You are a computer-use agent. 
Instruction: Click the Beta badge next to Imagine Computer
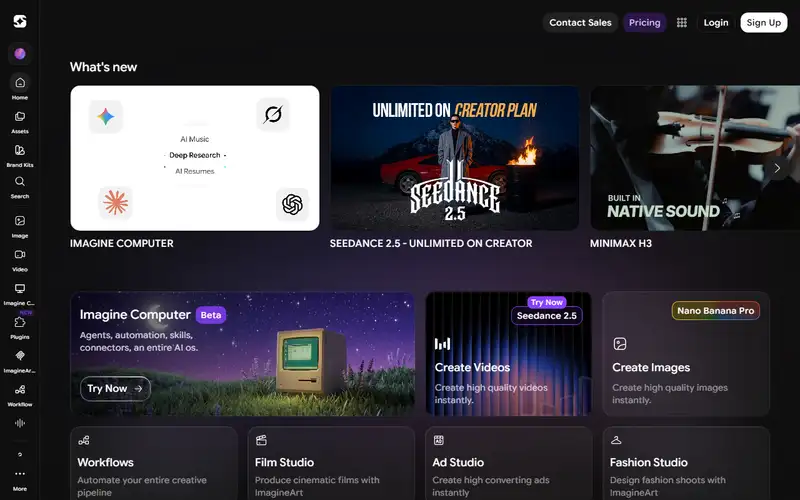point(211,315)
